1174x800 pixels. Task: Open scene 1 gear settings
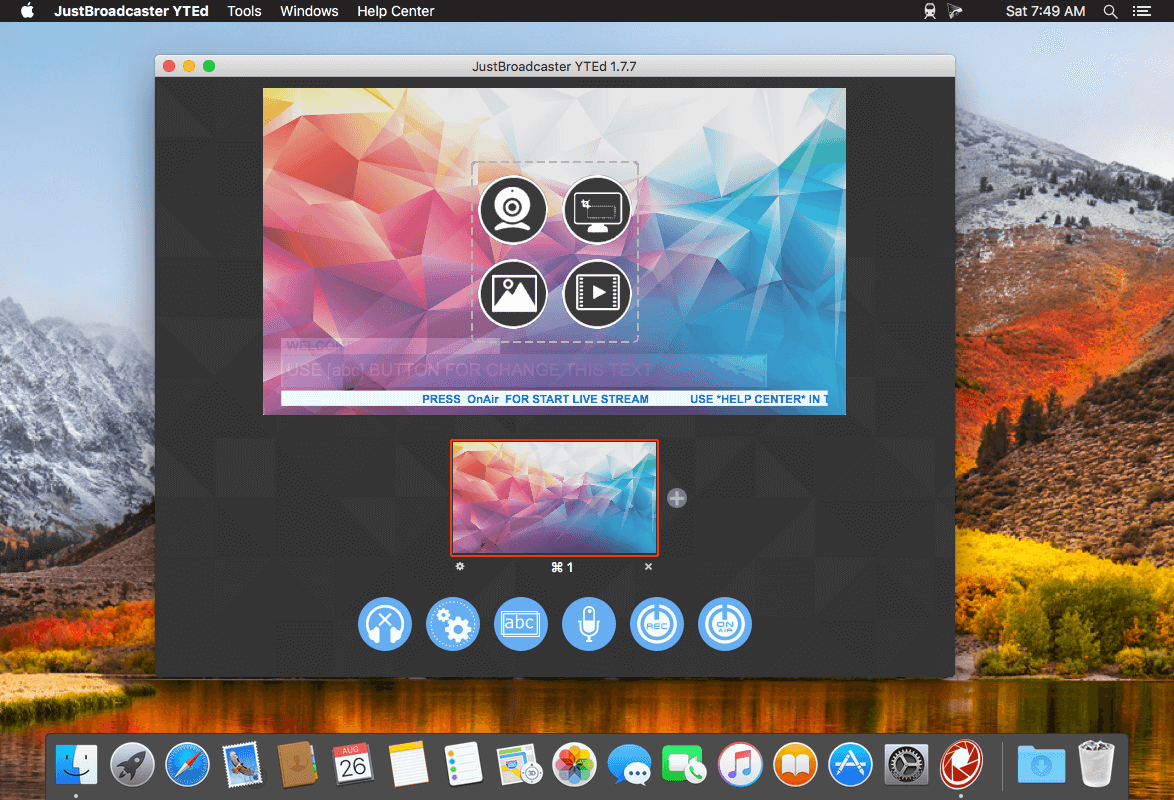point(460,567)
